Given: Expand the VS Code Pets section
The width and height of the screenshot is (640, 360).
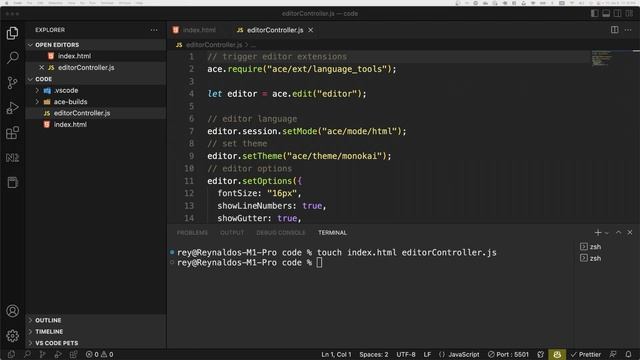Looking at the screenshot, I should tap(96, 343).
